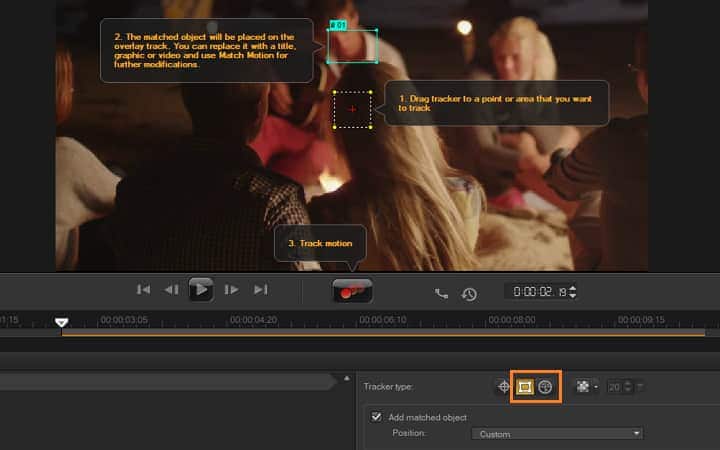The image size is (720, 450).
Task: Click the track in/out phone-shaped icon
Action: pyautogui.click(x=442, y=293)
